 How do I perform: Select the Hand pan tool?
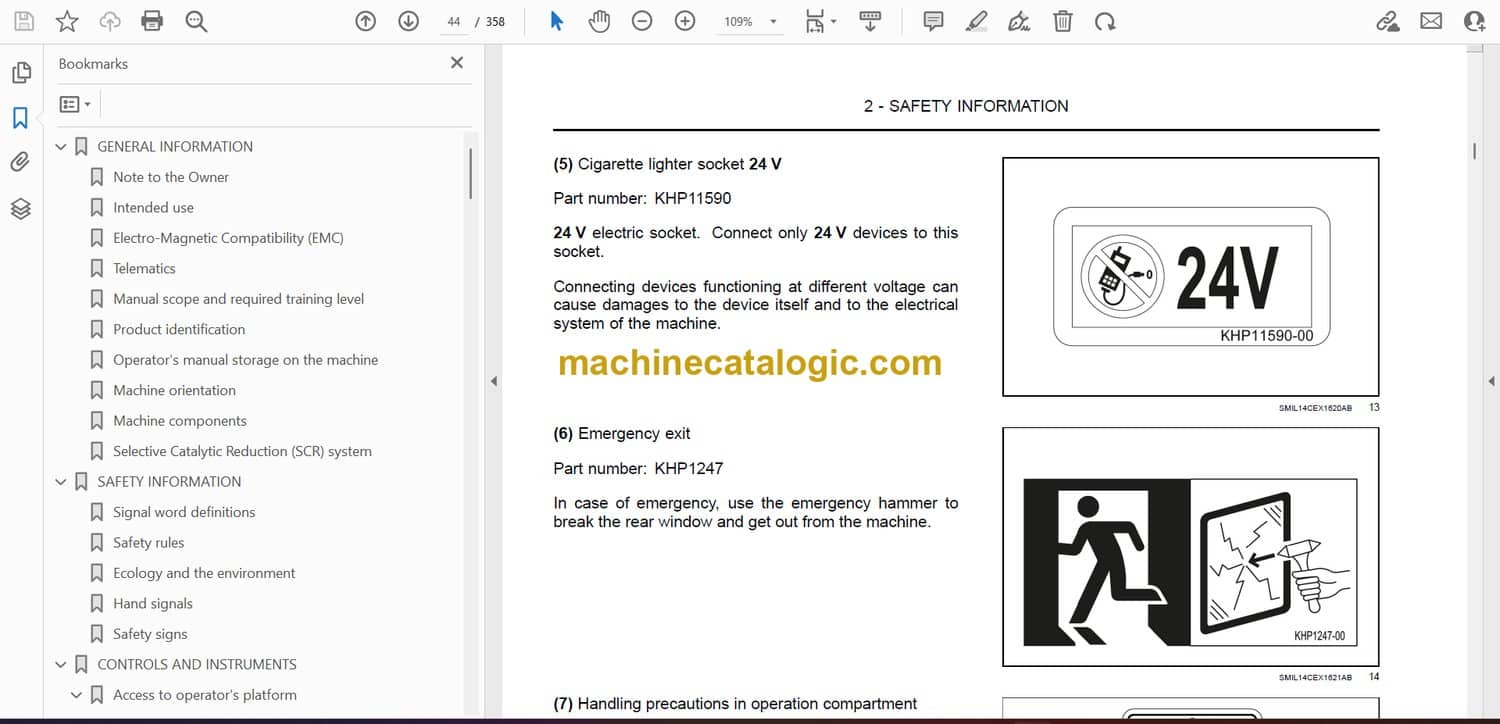coord(599,21)
